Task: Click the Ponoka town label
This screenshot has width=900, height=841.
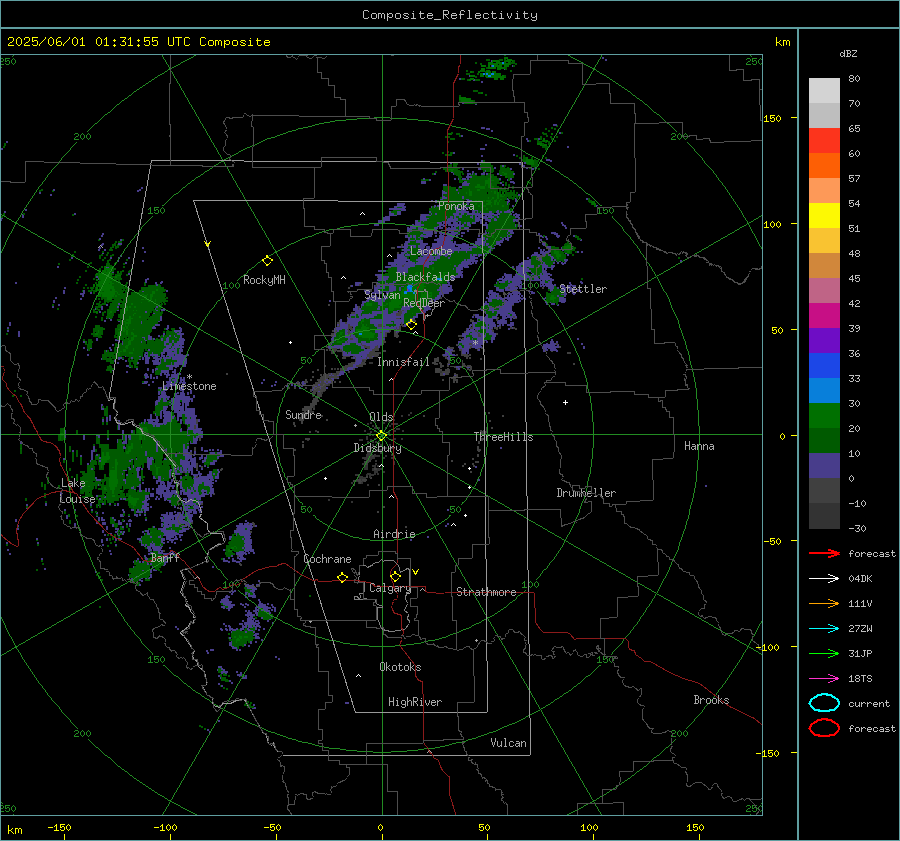Action: 456,206
